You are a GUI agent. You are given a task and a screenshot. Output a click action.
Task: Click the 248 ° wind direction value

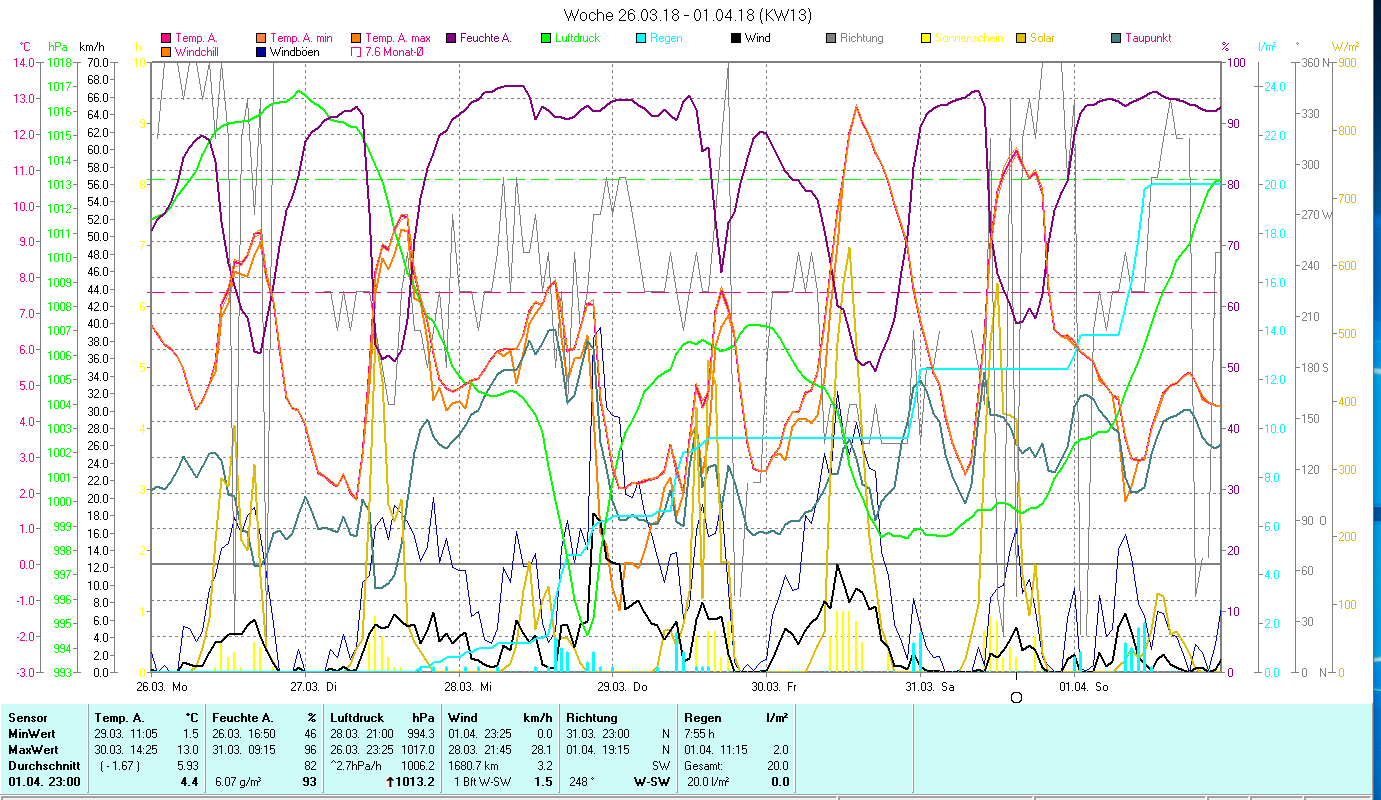coord(581,781)
